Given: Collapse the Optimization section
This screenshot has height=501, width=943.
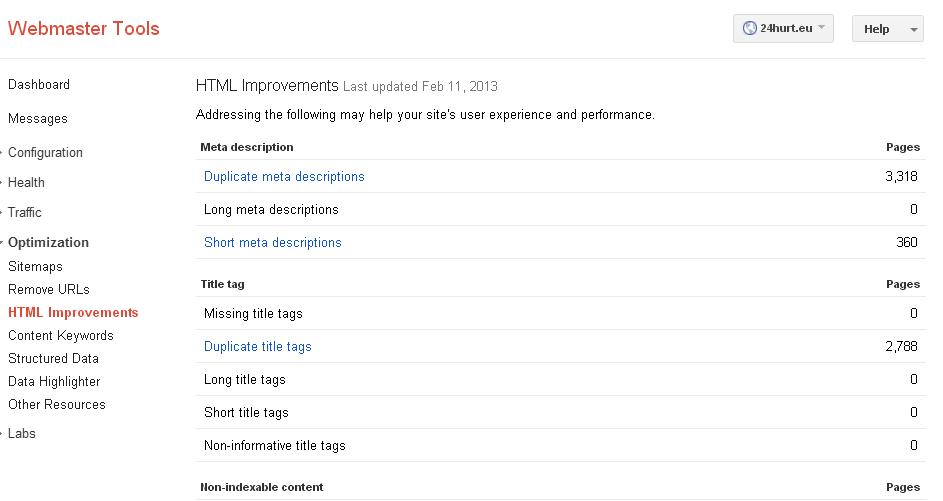Looking at the screenshot, I should pyautogui.click(x=48, y=243).
